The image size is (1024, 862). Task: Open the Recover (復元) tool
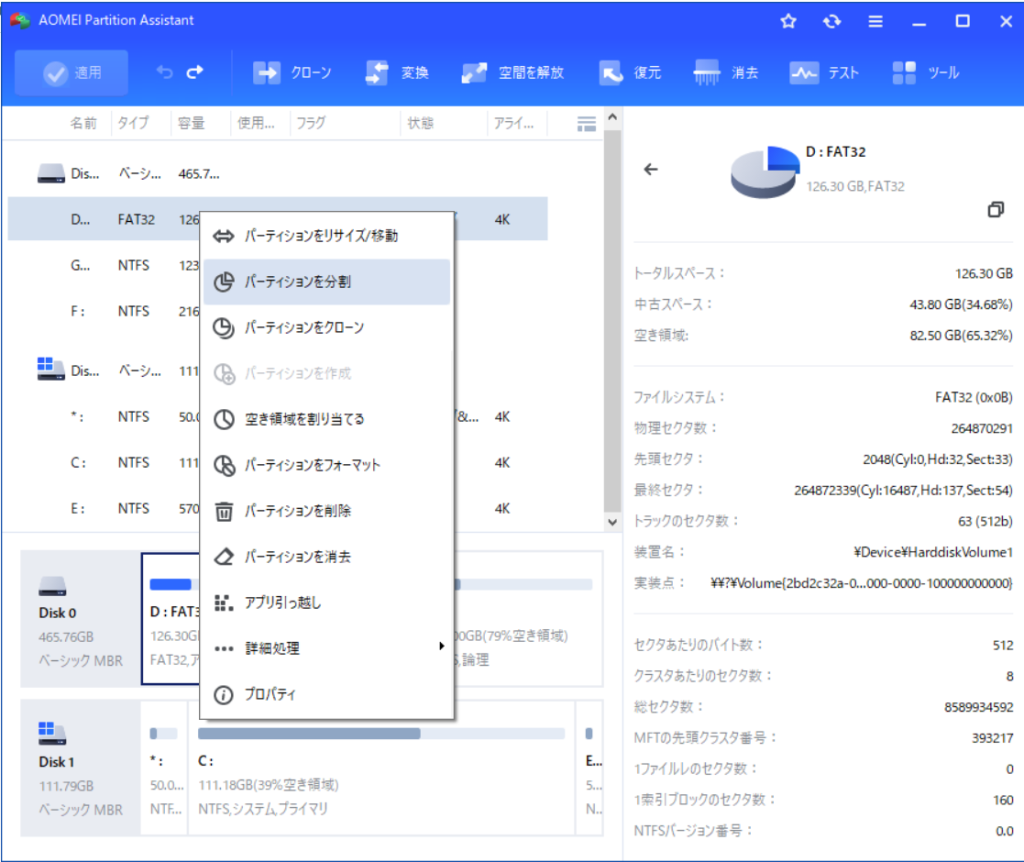pyautogui.click(x=611, y=73)
